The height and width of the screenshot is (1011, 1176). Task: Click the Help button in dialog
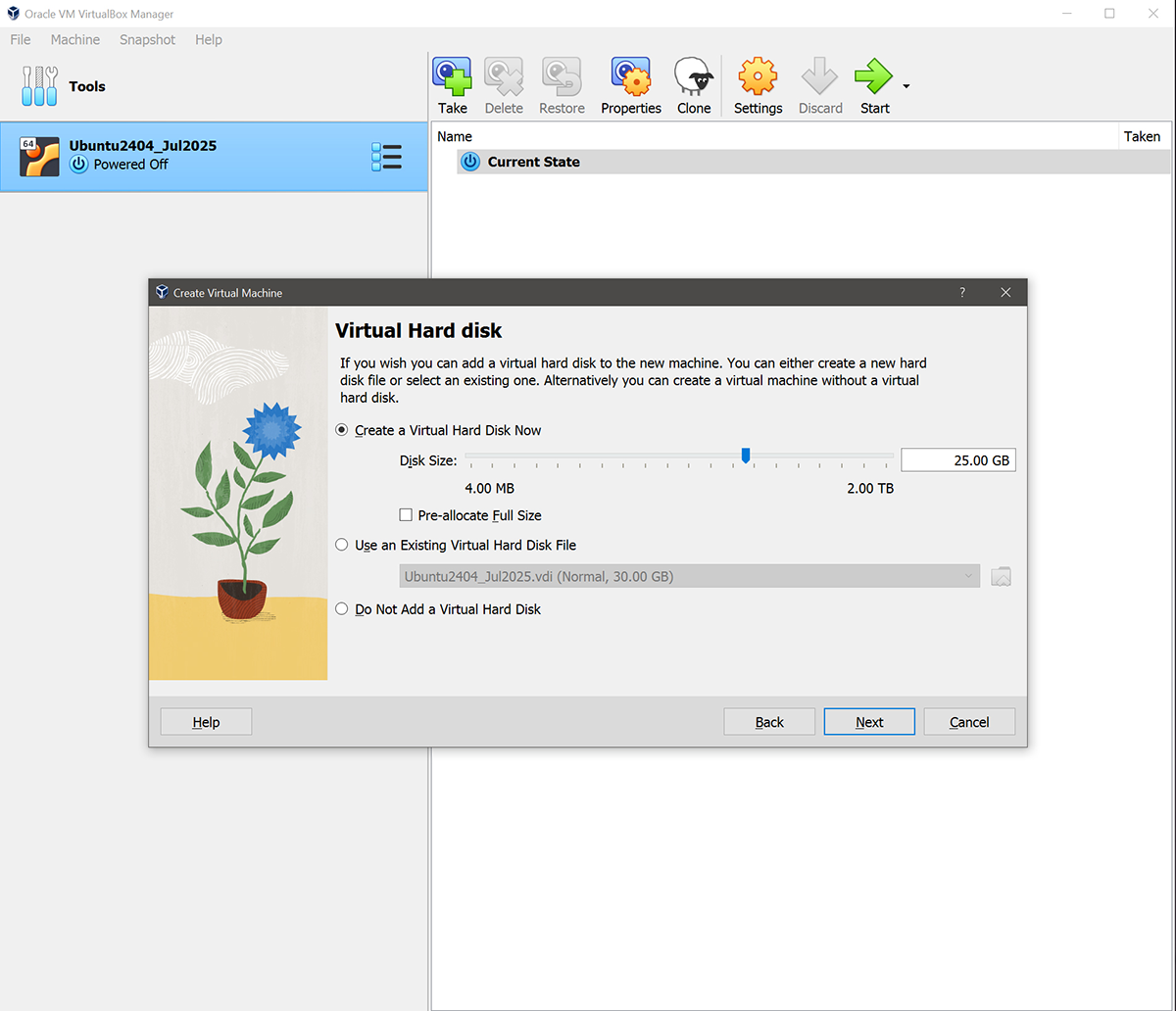click(206, 722)
